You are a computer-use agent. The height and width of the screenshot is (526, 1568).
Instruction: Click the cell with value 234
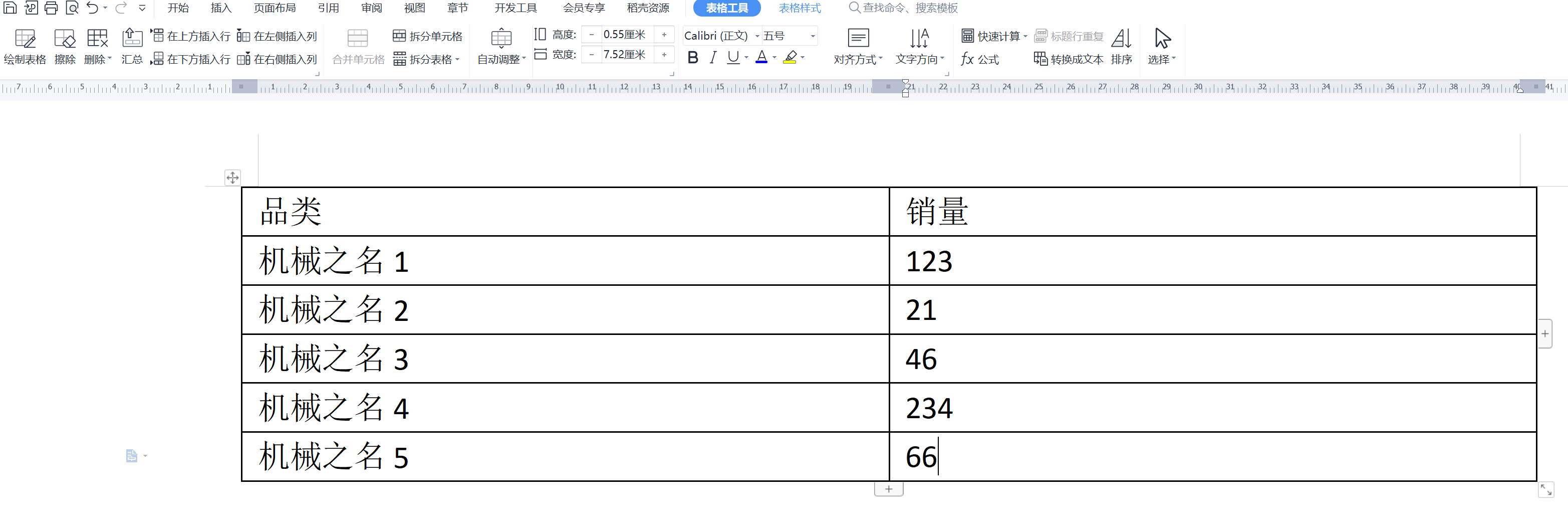click(x=1212, y=408)
